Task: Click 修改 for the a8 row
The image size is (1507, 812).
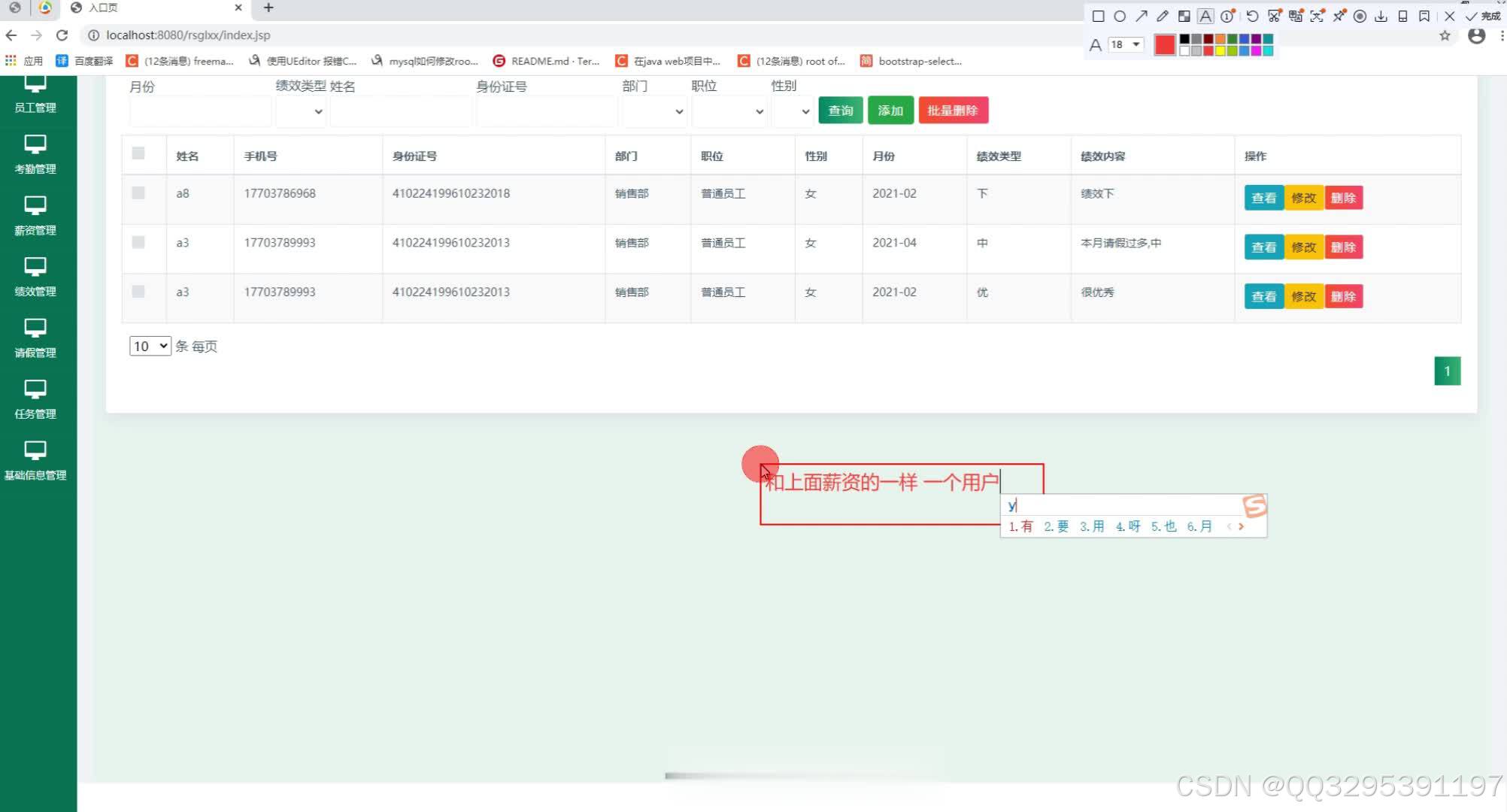Action: [x=1304, y=198]
